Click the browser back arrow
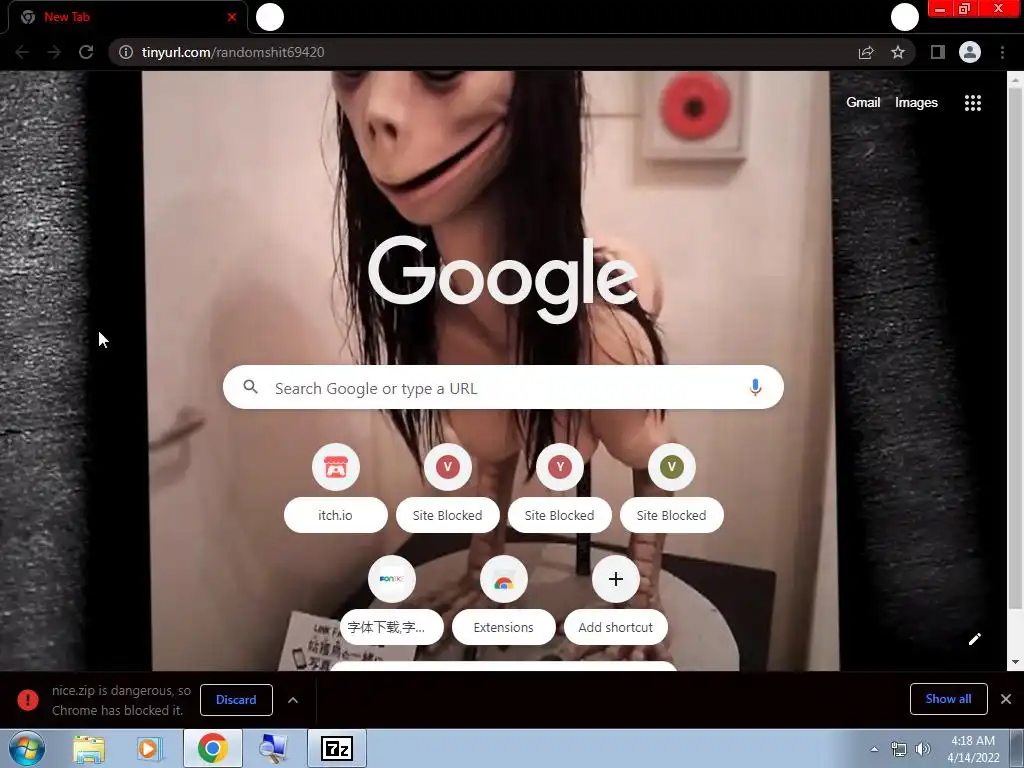Screen dimensions: 1024x768 pyautogui.click(x=22, y=52)
